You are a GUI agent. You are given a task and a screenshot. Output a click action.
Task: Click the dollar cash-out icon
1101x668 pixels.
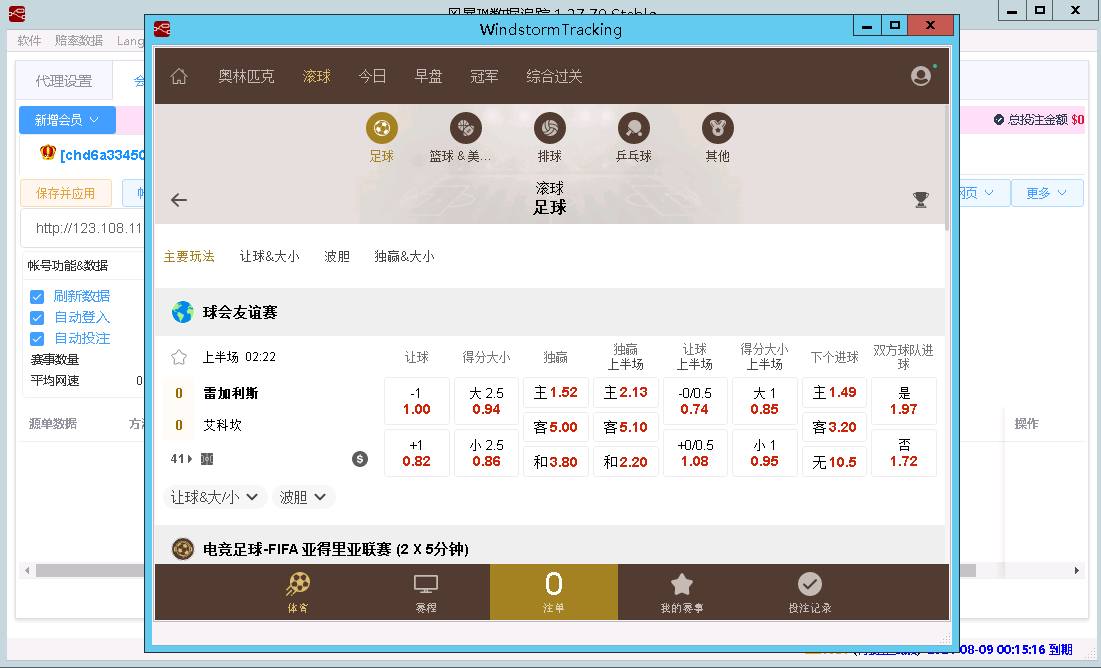pos(360,459)
